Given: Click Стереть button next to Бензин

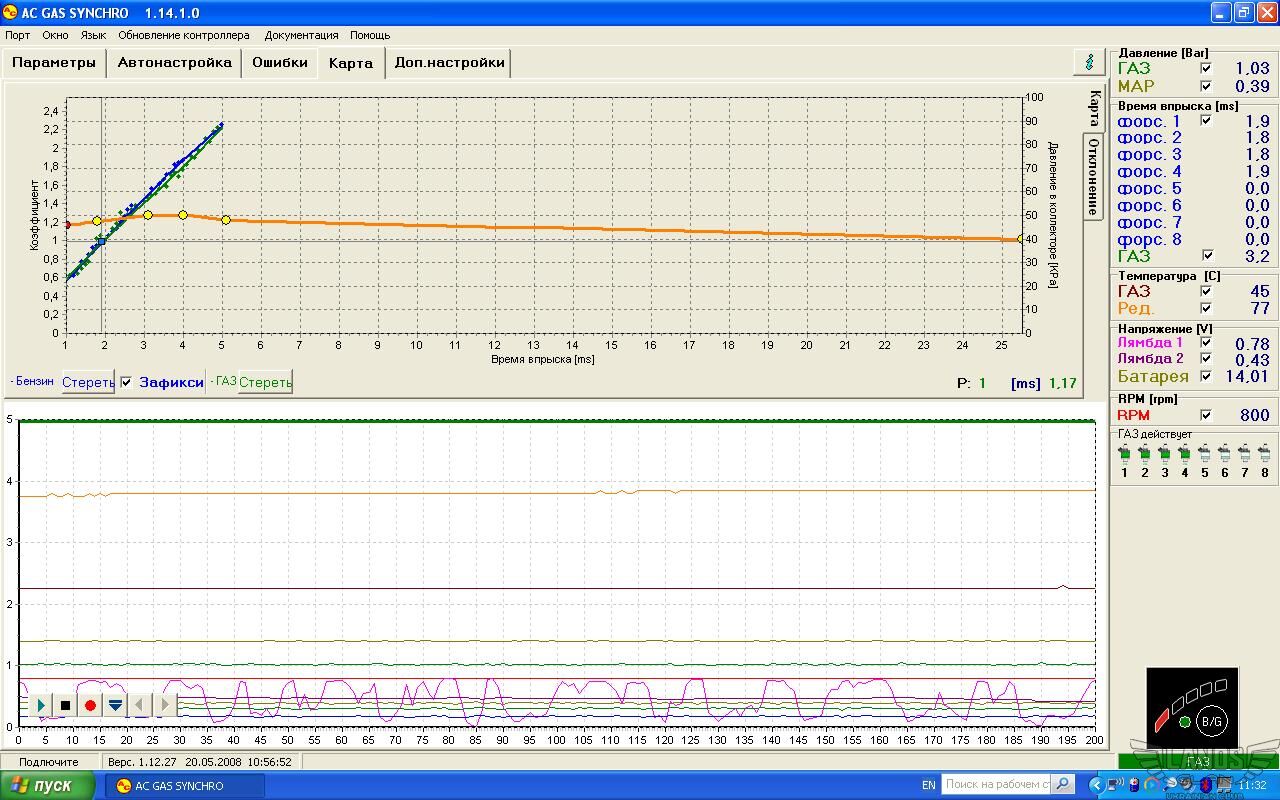Looking at the screenshot, I should tap(88, 382).
